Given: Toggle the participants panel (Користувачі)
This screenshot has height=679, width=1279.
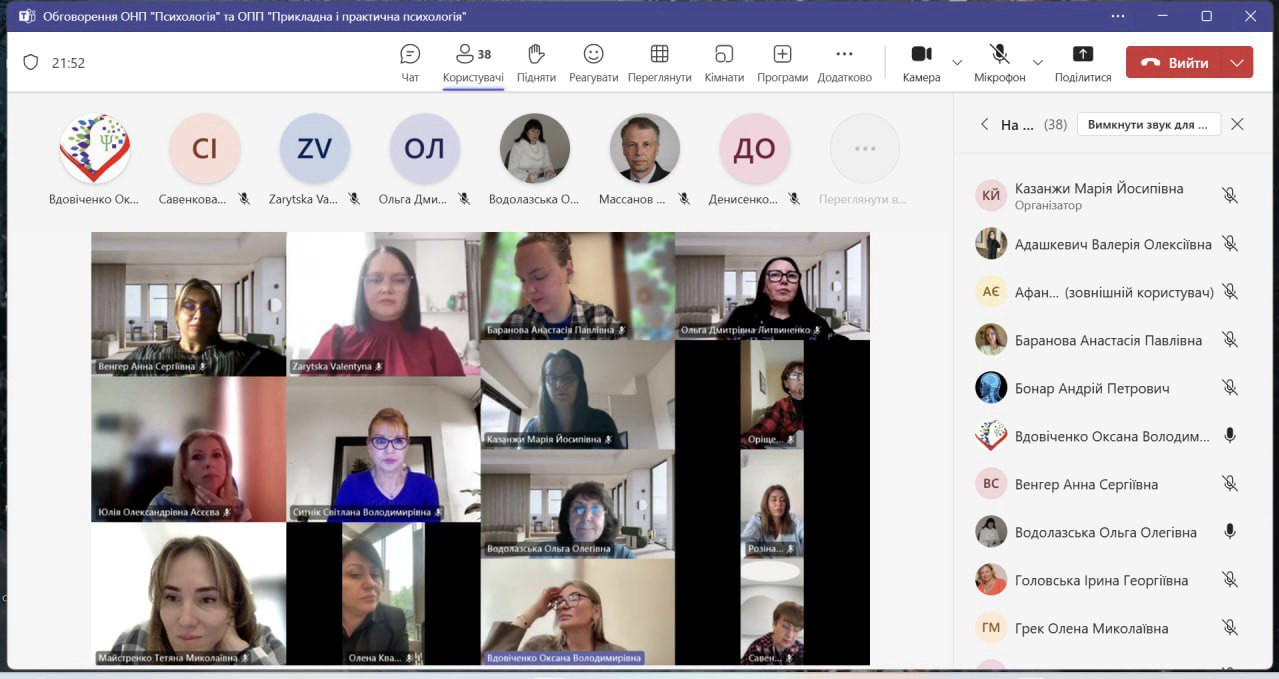Looking at the screenshot, I should 473,63.
